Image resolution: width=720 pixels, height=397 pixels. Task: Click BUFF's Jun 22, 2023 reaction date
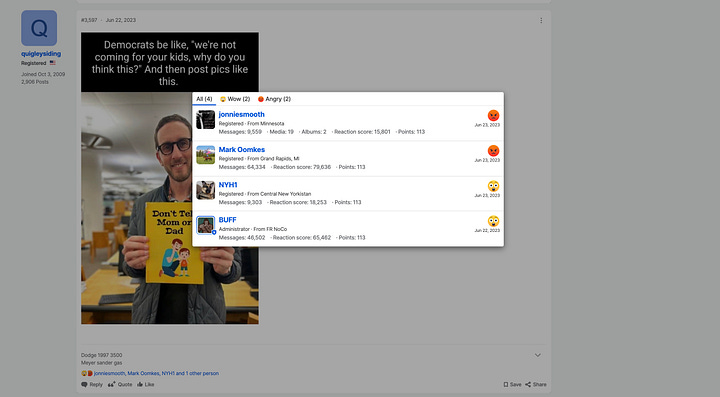487,230
